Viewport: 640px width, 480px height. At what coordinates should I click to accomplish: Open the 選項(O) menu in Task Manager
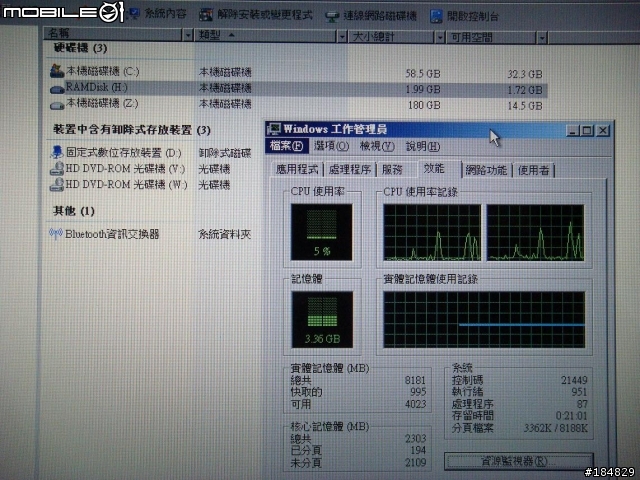[331, 146]
